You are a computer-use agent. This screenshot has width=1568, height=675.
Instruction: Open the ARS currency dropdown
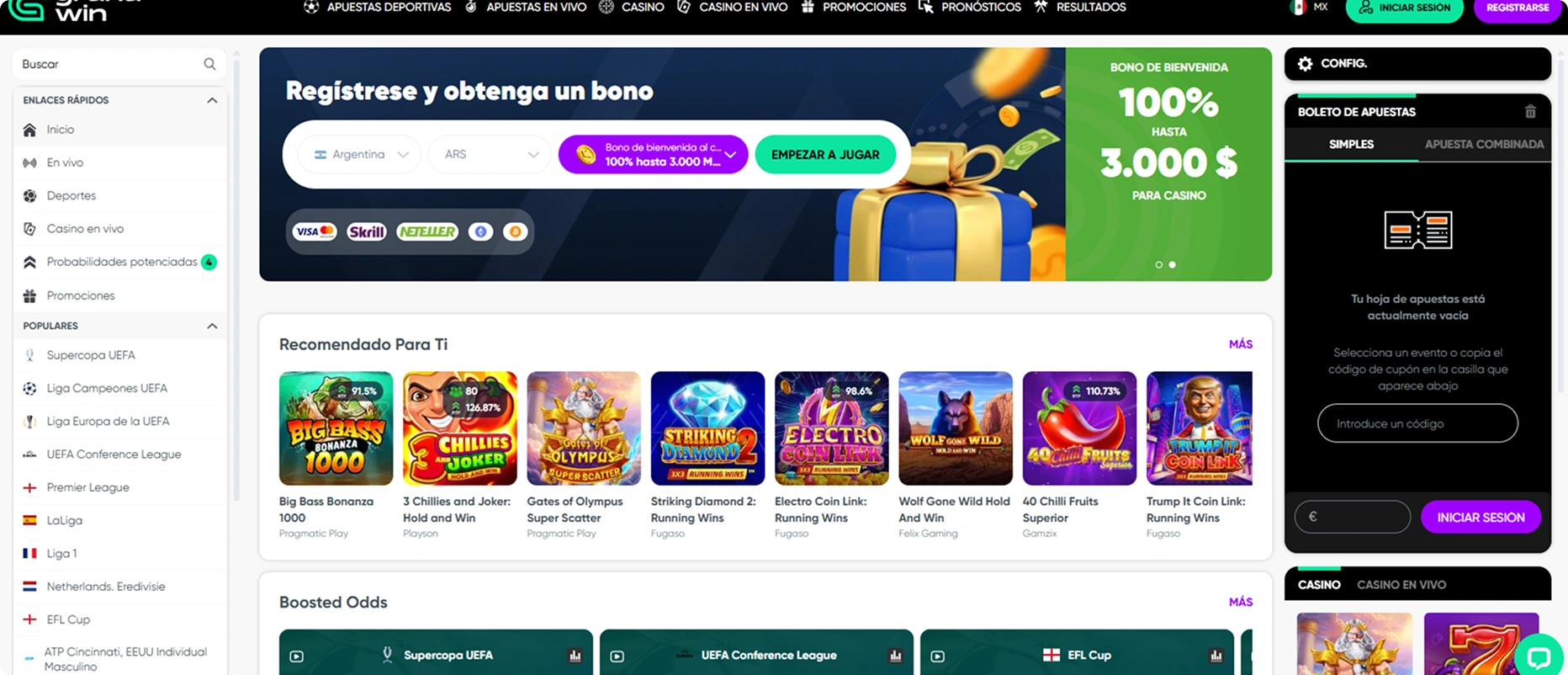(489, 155)
